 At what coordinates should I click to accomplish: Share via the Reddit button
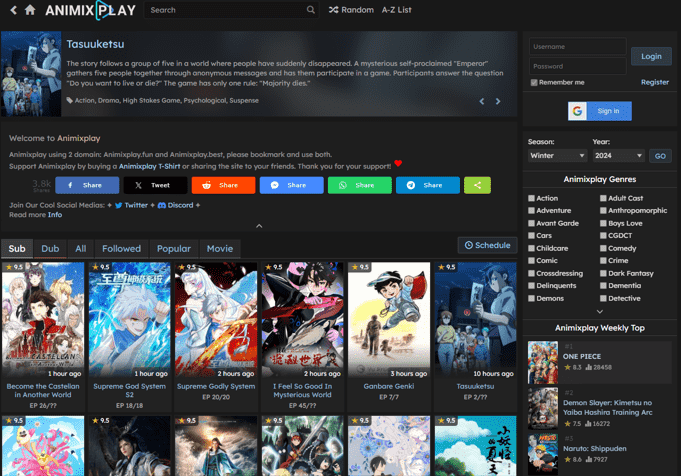pyautogui.click(x=223, y=185)
